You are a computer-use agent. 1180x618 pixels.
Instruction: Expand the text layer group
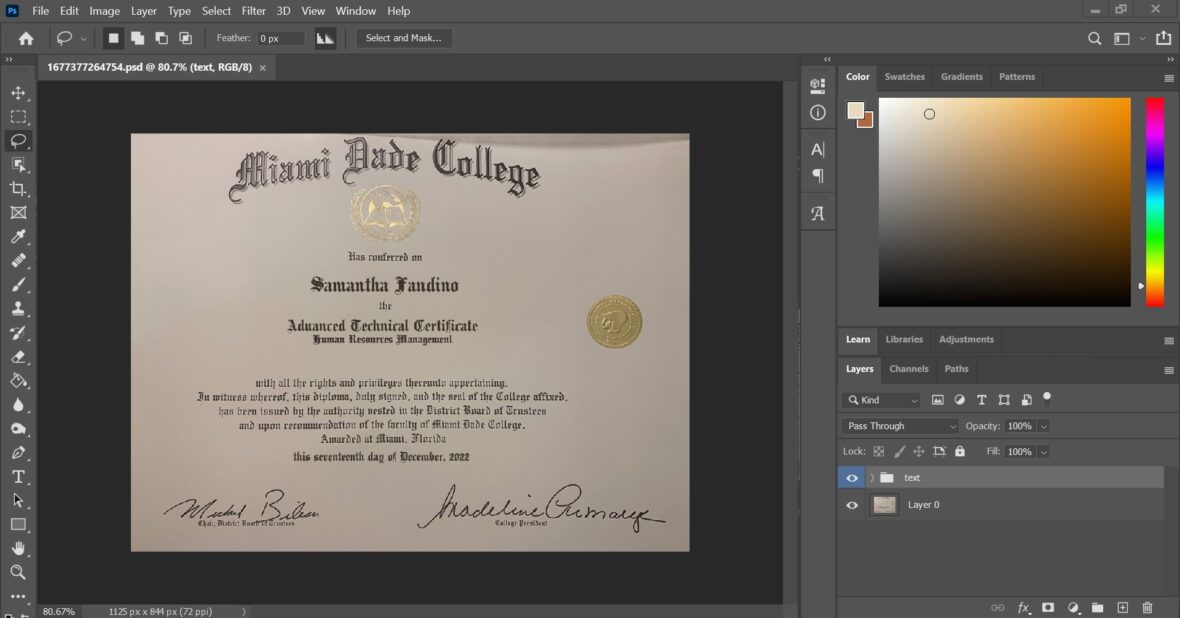[x=872, y=478]
